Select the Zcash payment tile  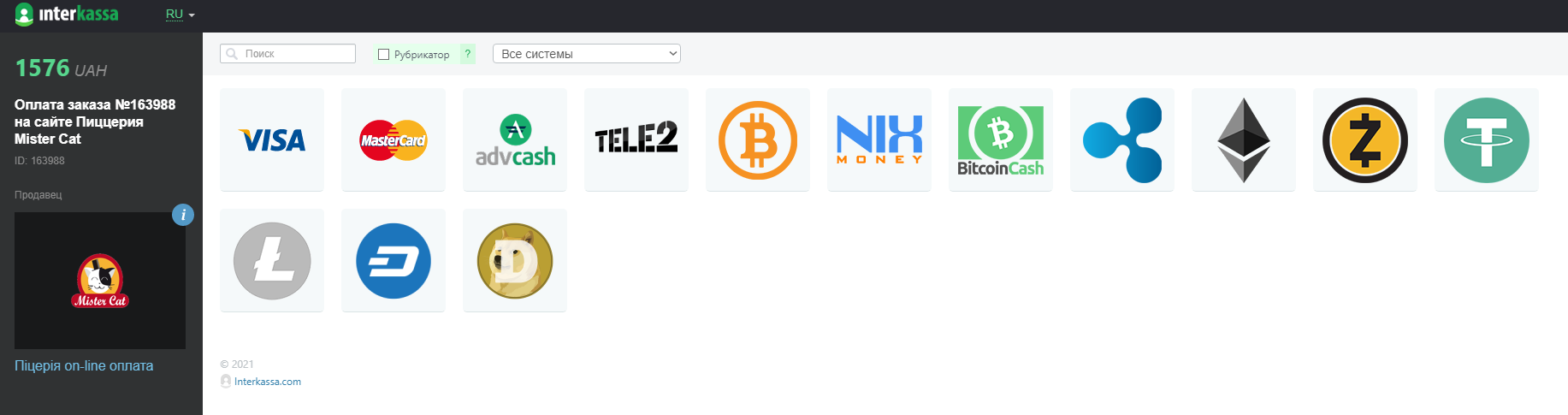(x=1365, y=139)
